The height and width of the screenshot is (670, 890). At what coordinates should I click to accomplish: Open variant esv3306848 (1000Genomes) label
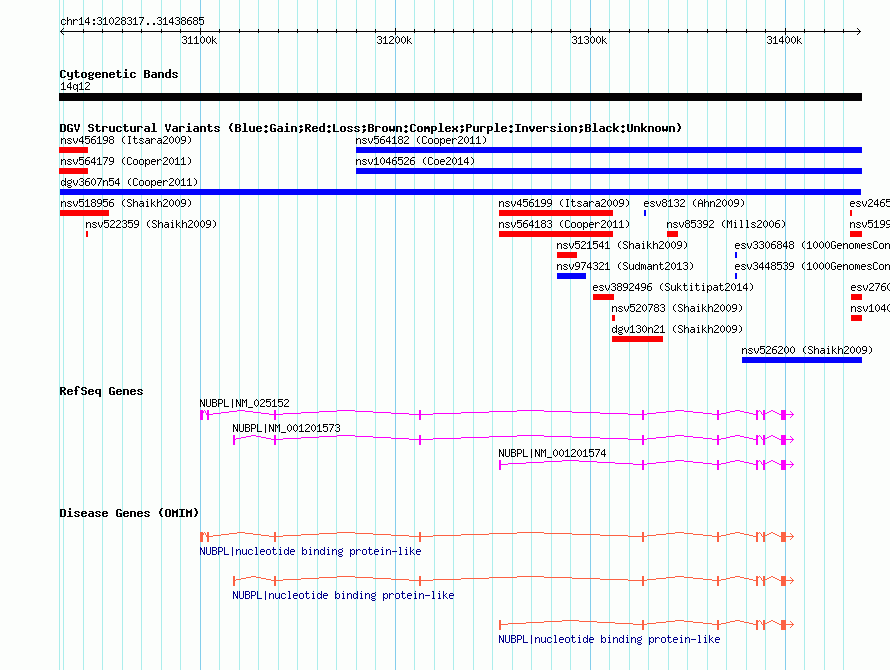[x=812, y=245]
